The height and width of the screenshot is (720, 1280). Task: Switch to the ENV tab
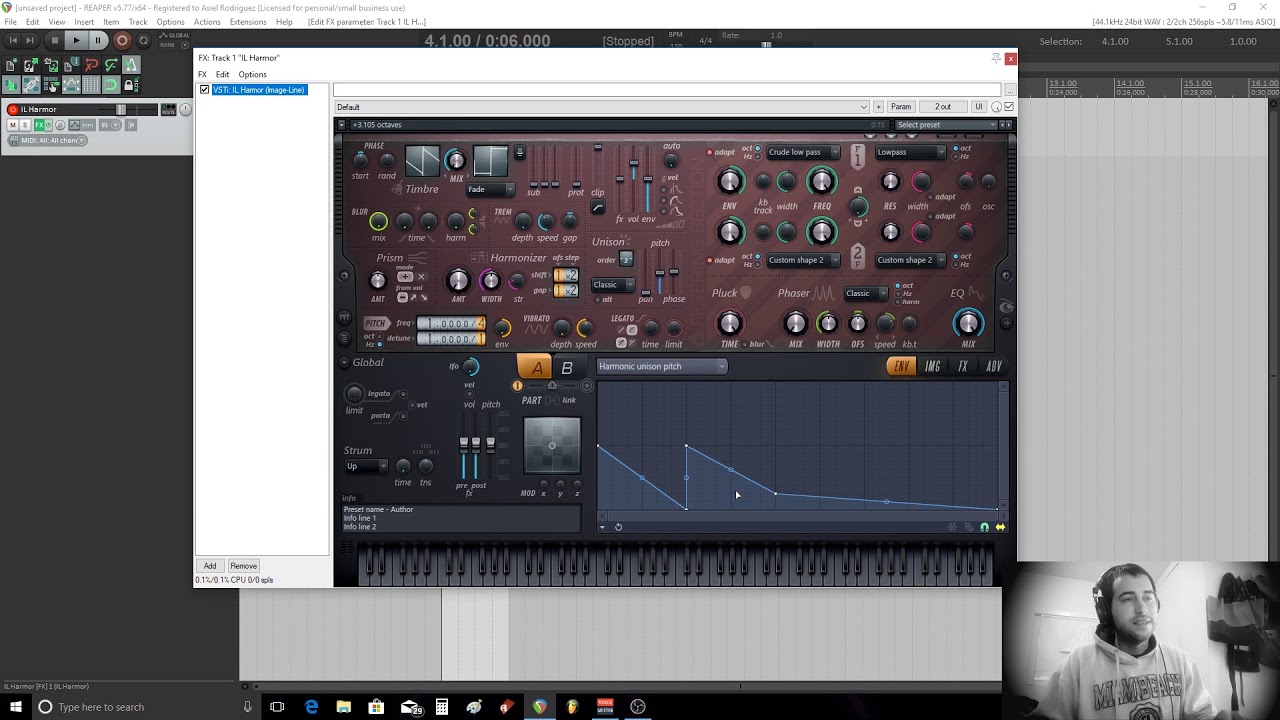tap(901, 367)
